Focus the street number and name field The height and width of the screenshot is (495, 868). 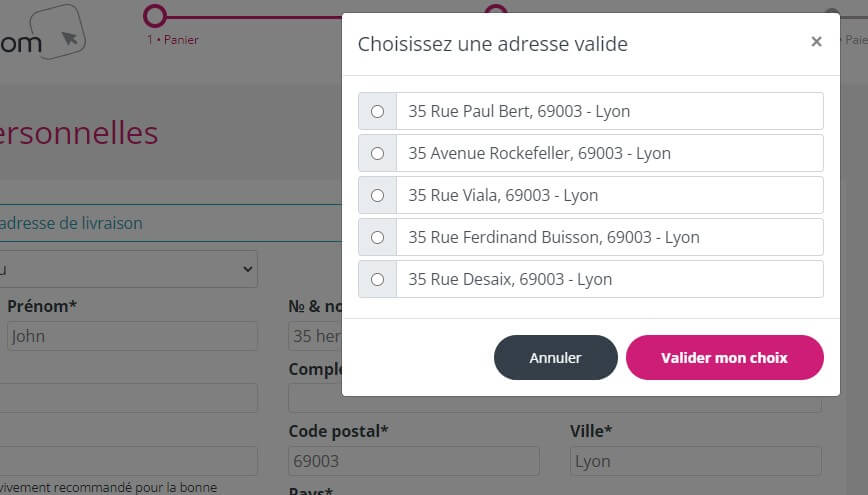coord(314,336)
